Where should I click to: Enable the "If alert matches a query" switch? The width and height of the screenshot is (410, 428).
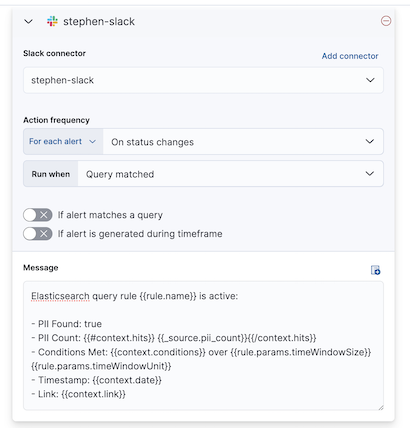(38, 215)
